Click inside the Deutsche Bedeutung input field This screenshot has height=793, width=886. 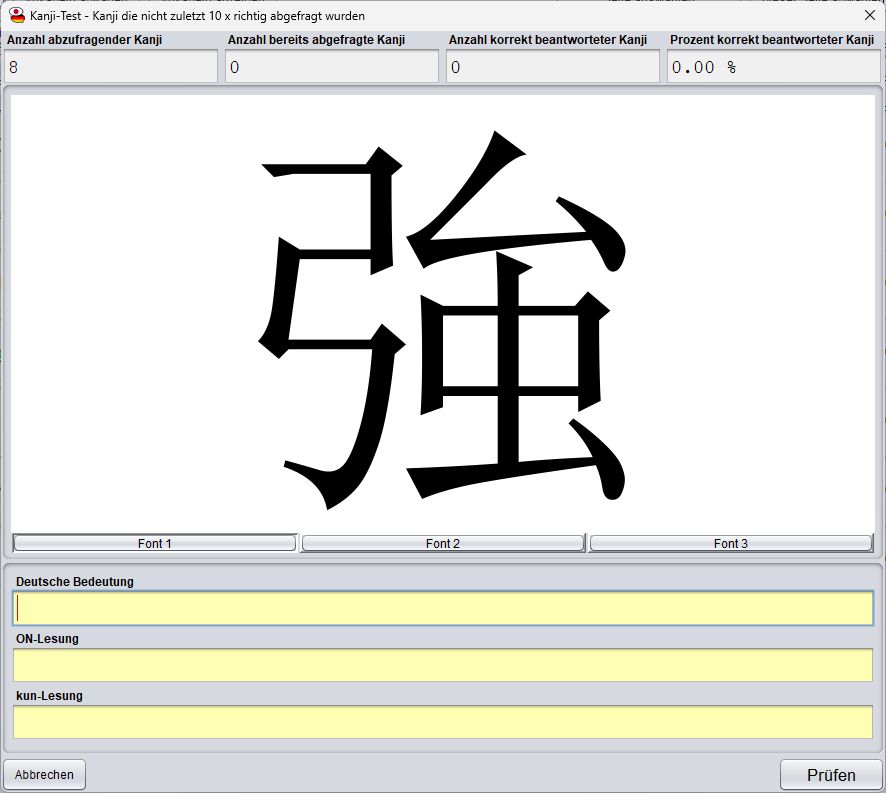pos(443,605)
